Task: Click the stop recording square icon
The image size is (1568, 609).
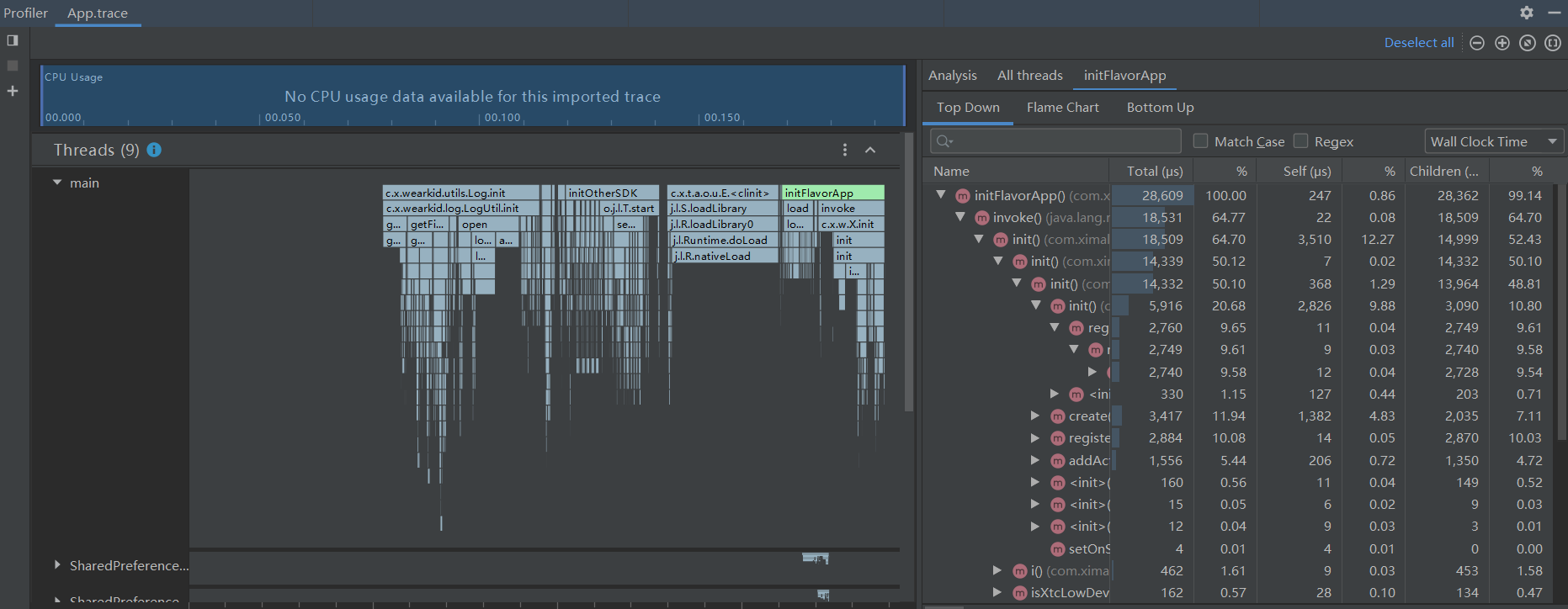Action: point(13,66)
